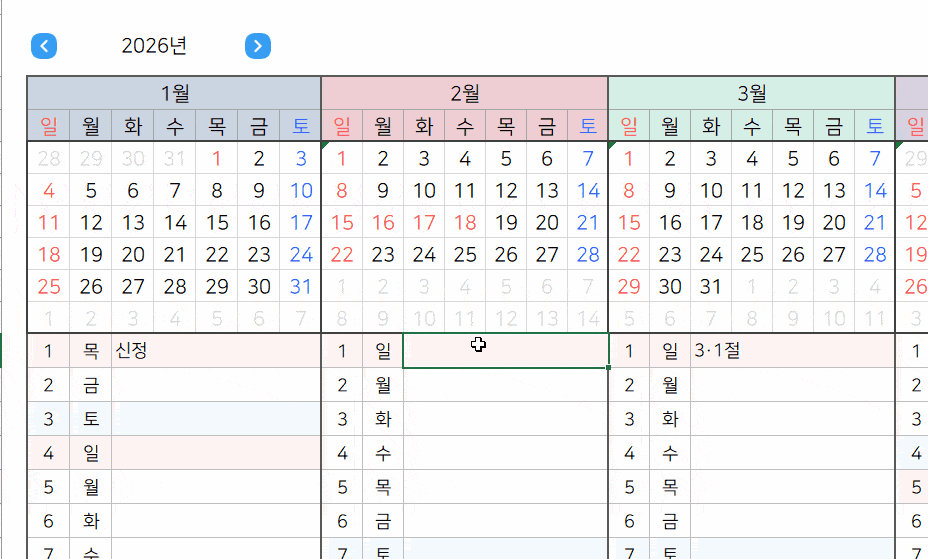Click February 17 red holiday cell
This screenshot has height=559, width=928.
424,222
